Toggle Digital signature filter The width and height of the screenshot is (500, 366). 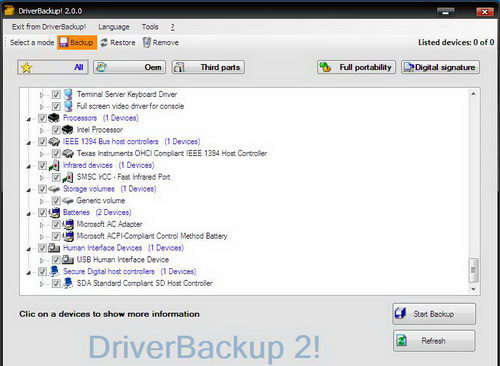click(440, 67)
